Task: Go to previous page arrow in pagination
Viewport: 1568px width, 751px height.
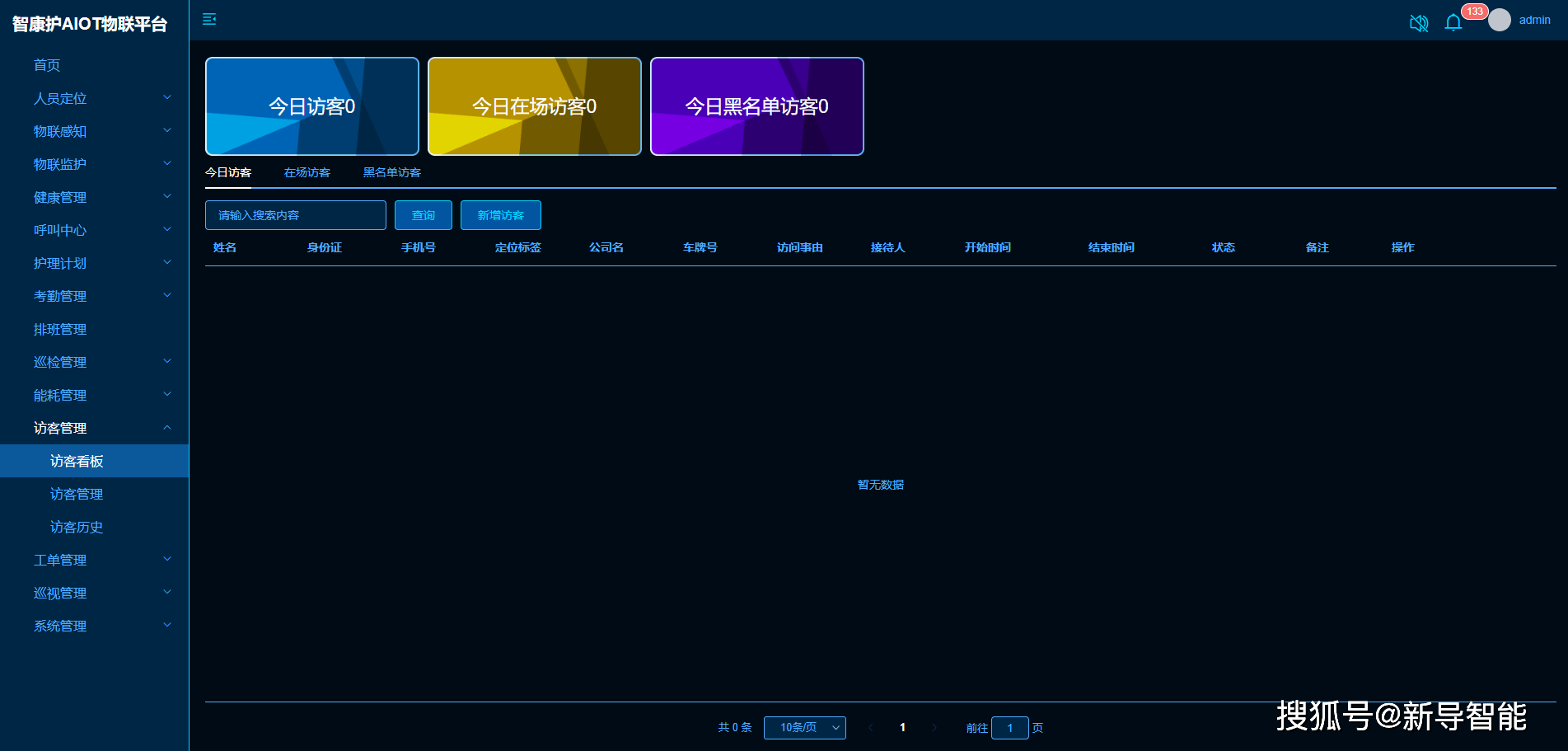Action: 871,727
